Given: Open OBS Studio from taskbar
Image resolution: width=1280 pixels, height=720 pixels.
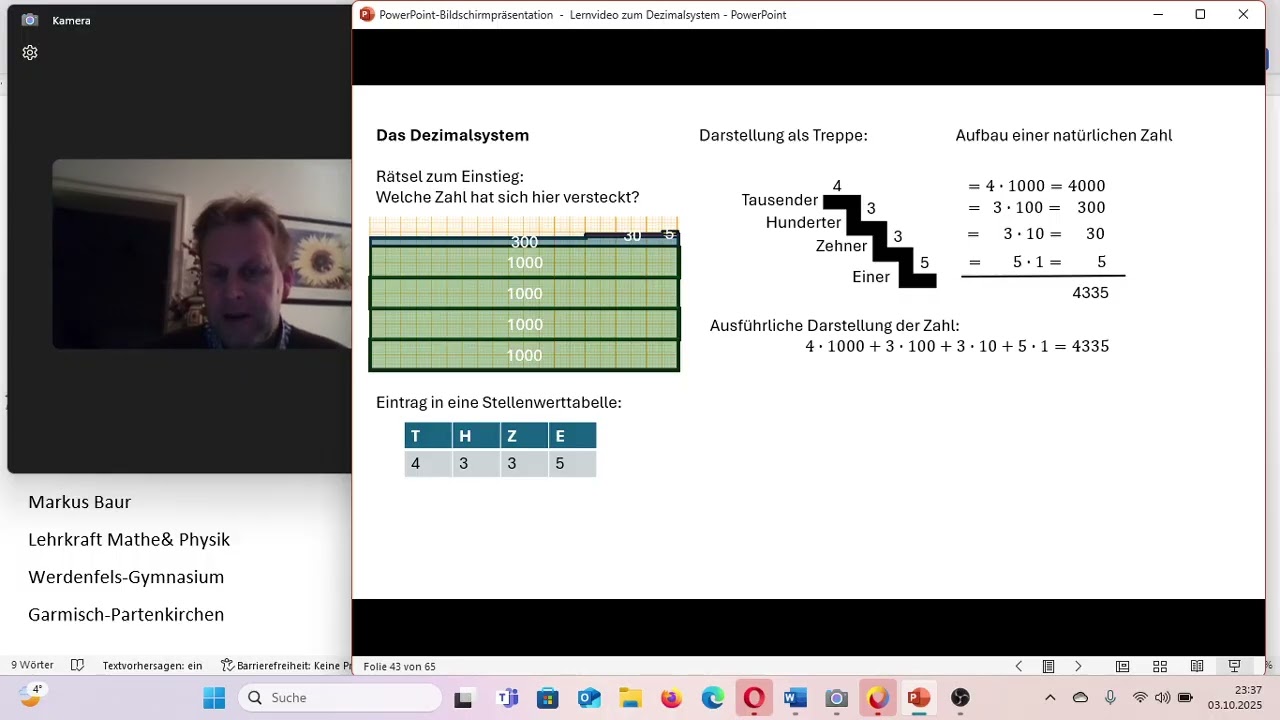Looking at the screenshot, I should click(960, 698).
